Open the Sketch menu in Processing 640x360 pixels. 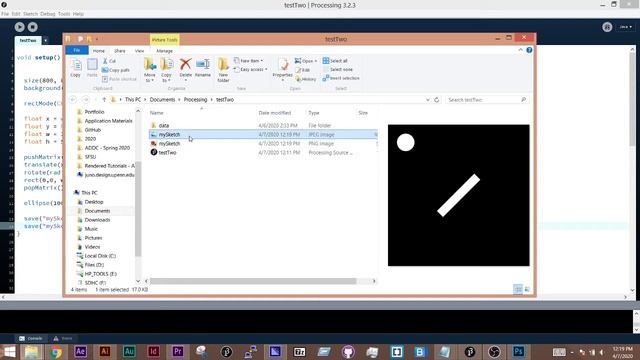[x=30, y=14]
